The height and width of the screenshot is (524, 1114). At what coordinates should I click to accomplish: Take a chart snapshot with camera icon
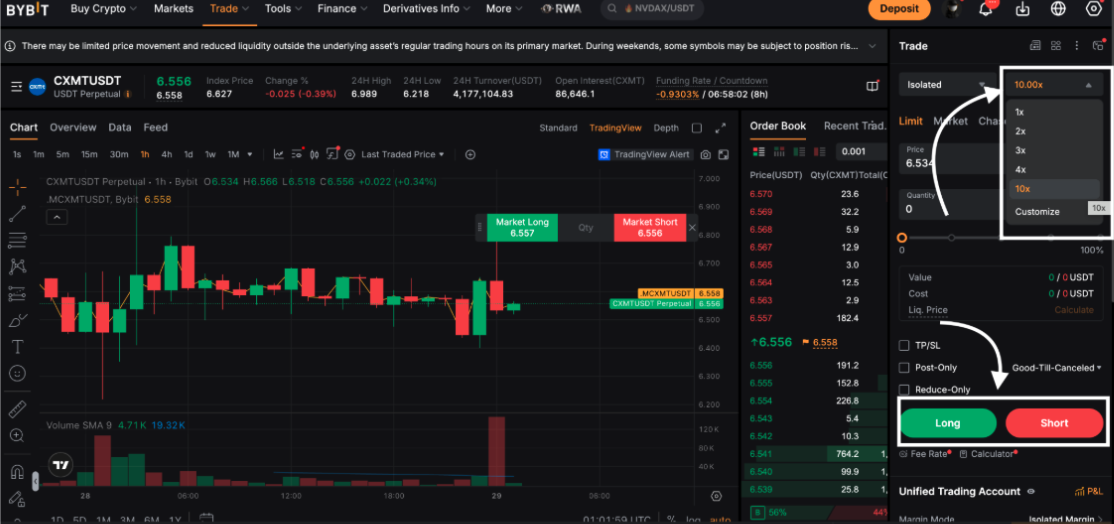705,154
